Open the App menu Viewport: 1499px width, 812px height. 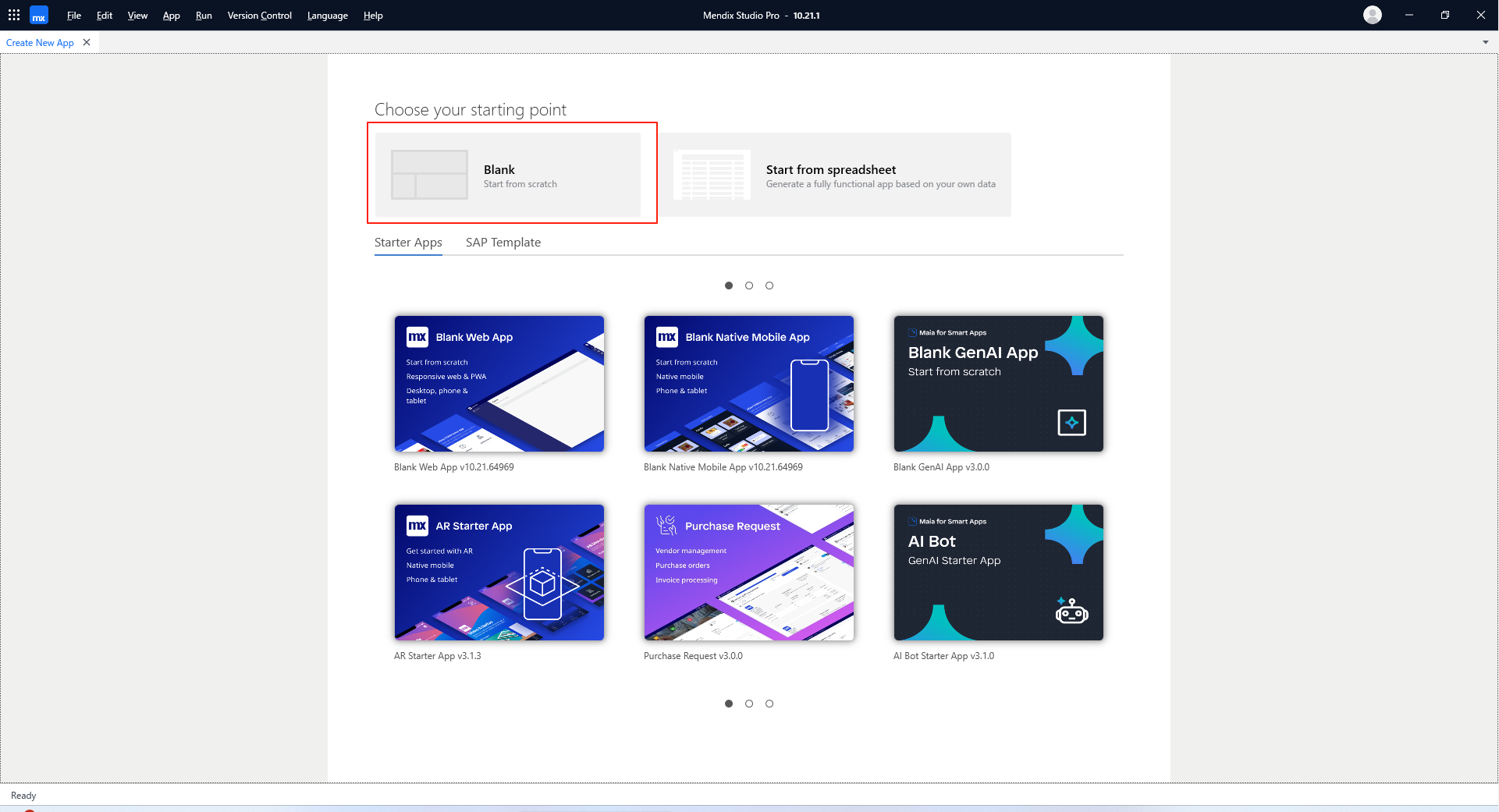171,16
